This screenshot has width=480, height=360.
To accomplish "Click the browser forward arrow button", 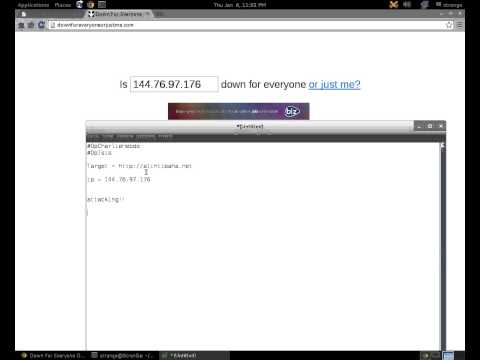I will (x=31, y=25).
